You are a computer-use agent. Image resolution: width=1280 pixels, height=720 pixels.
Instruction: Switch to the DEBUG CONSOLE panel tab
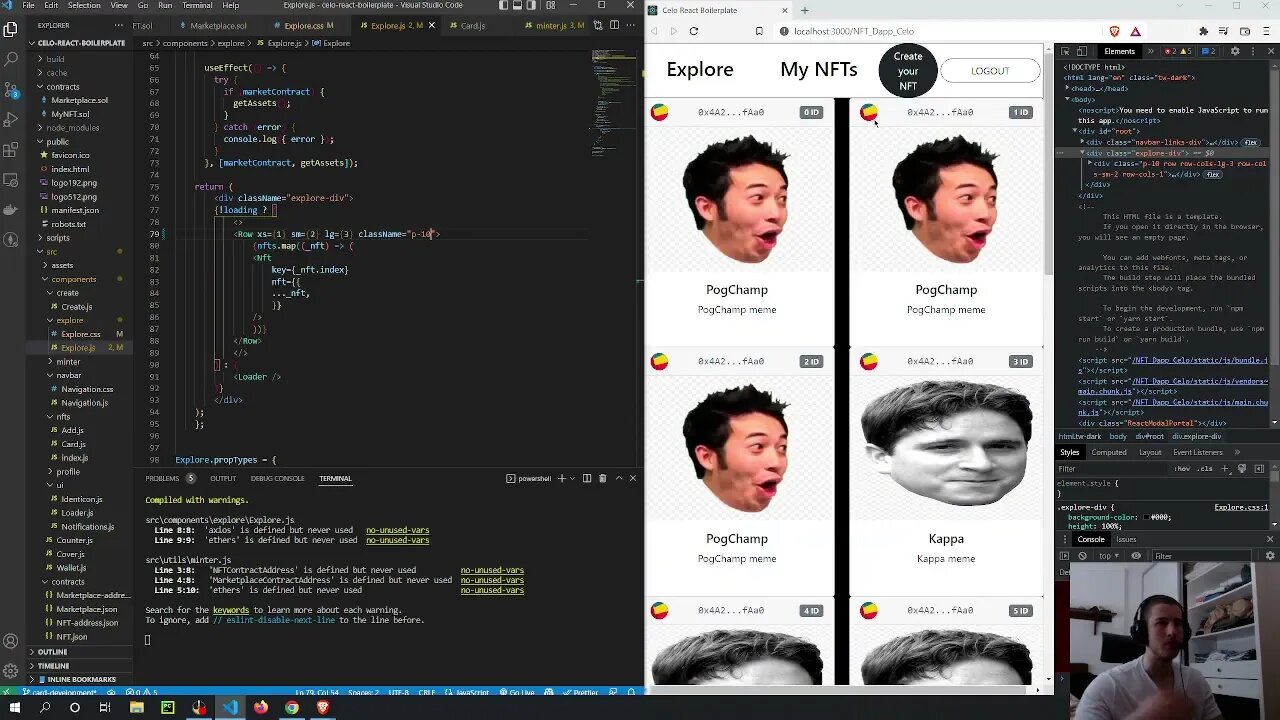click(277, 478)
